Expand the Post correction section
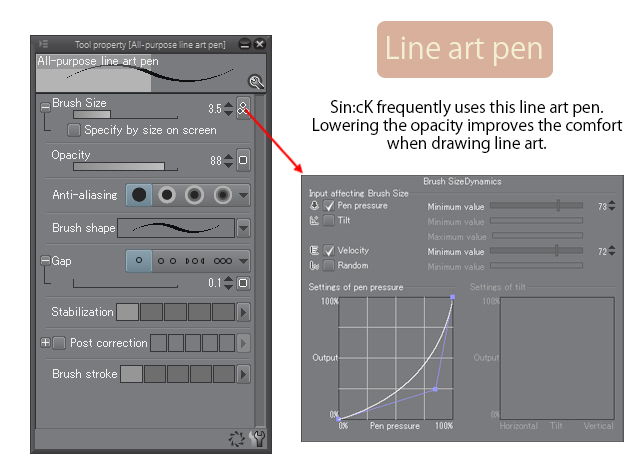 point(45,343)
